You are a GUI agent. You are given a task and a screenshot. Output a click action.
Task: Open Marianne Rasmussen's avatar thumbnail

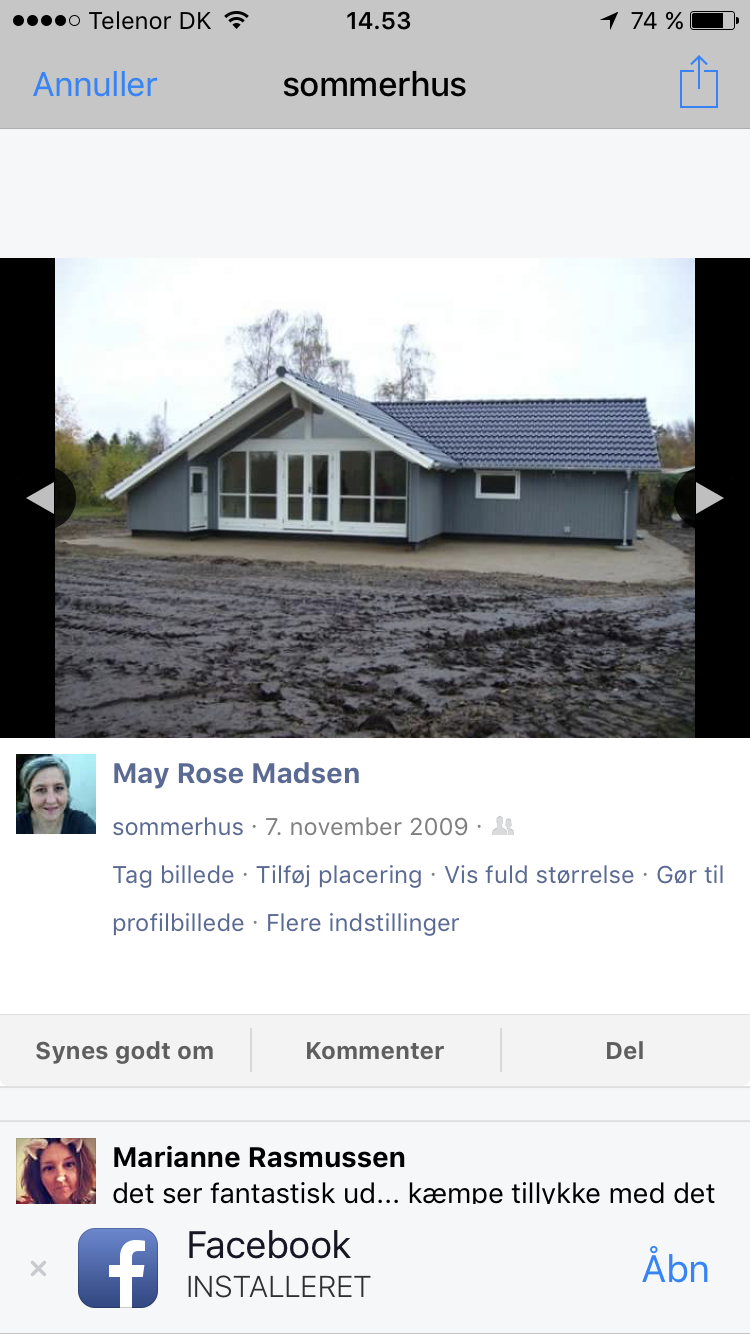pos(56,1170)
